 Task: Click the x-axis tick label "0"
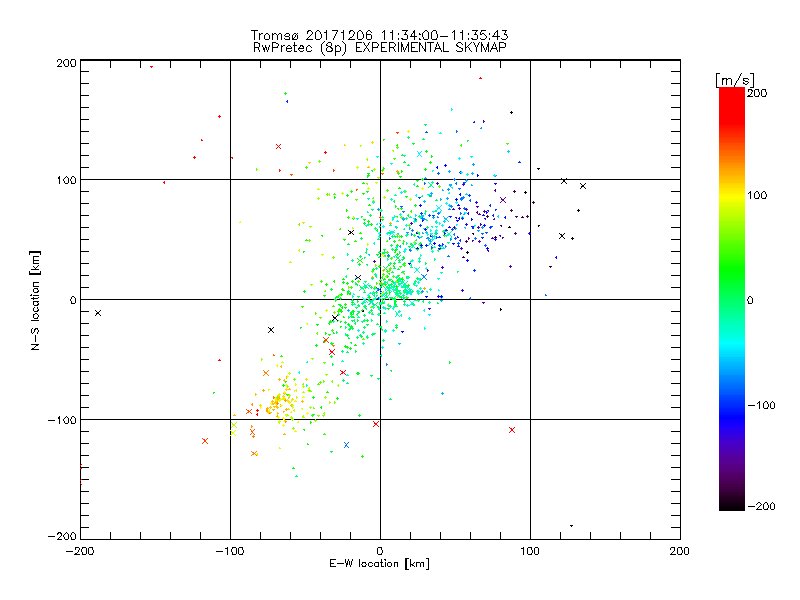[x=380, y=551]
